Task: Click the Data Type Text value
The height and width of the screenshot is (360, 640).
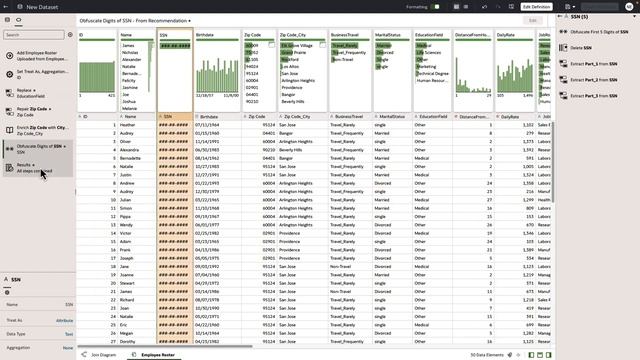Action: pos(69,334)
